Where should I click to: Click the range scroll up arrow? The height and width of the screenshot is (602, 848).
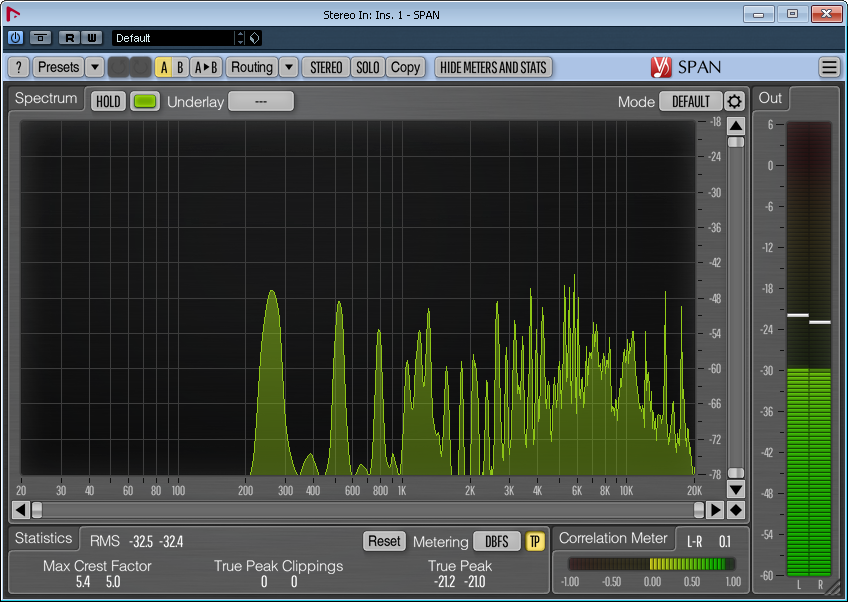click(736, 126)
